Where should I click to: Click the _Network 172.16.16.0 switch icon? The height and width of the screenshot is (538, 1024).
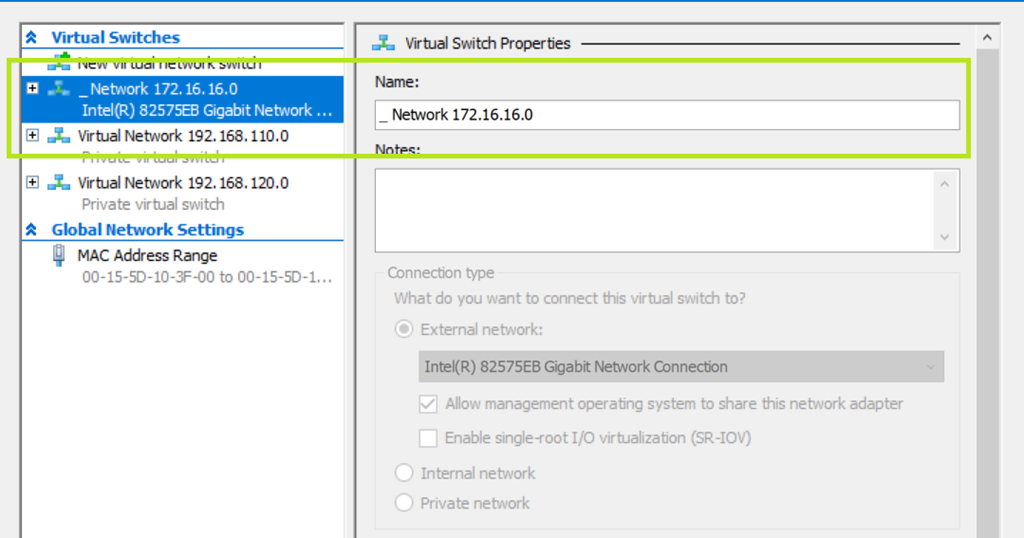(x=59, y=89)
